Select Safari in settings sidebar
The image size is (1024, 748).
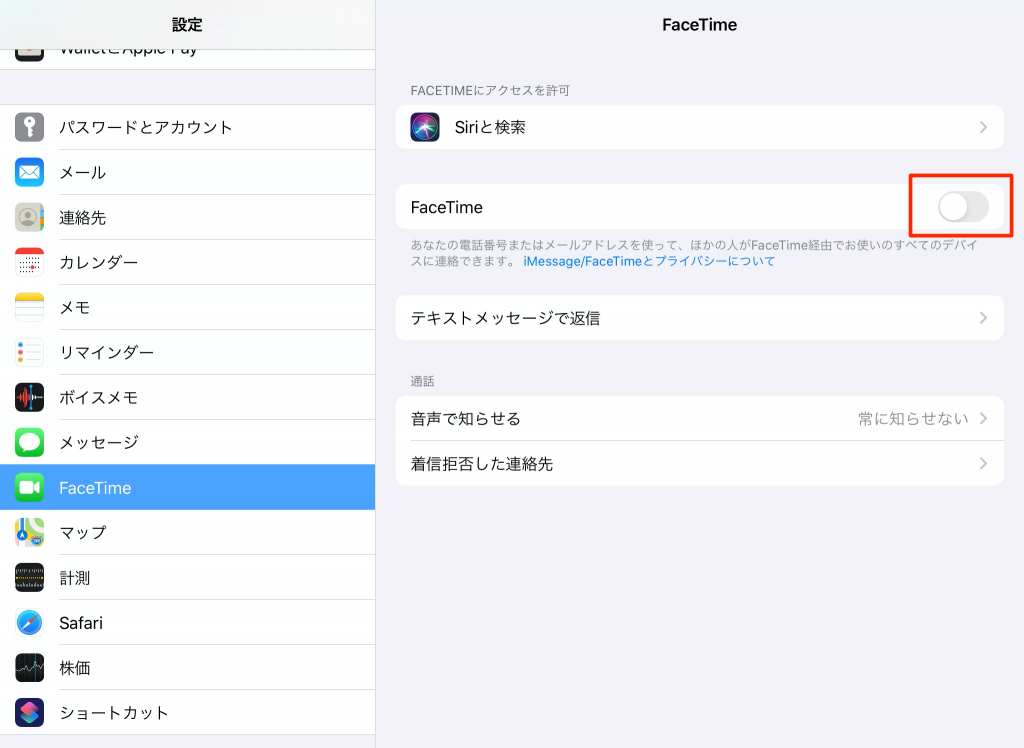tap(187, 623)
